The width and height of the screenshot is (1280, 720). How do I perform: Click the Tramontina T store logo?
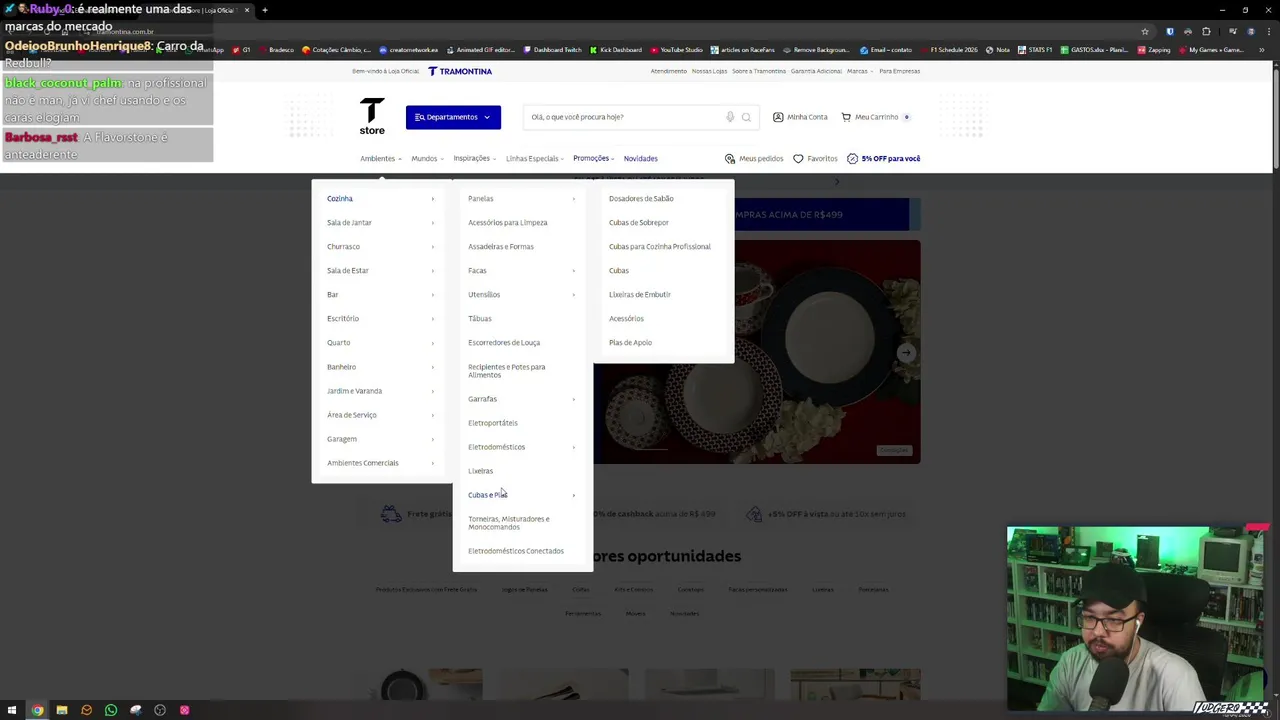pos(372,117)
